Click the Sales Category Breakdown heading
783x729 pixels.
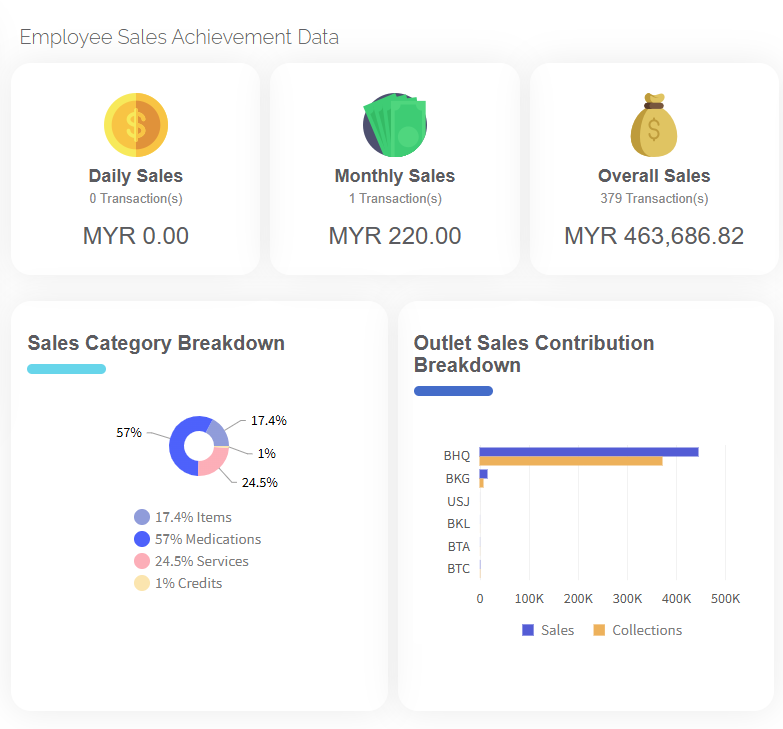click(x=156, y=343)
